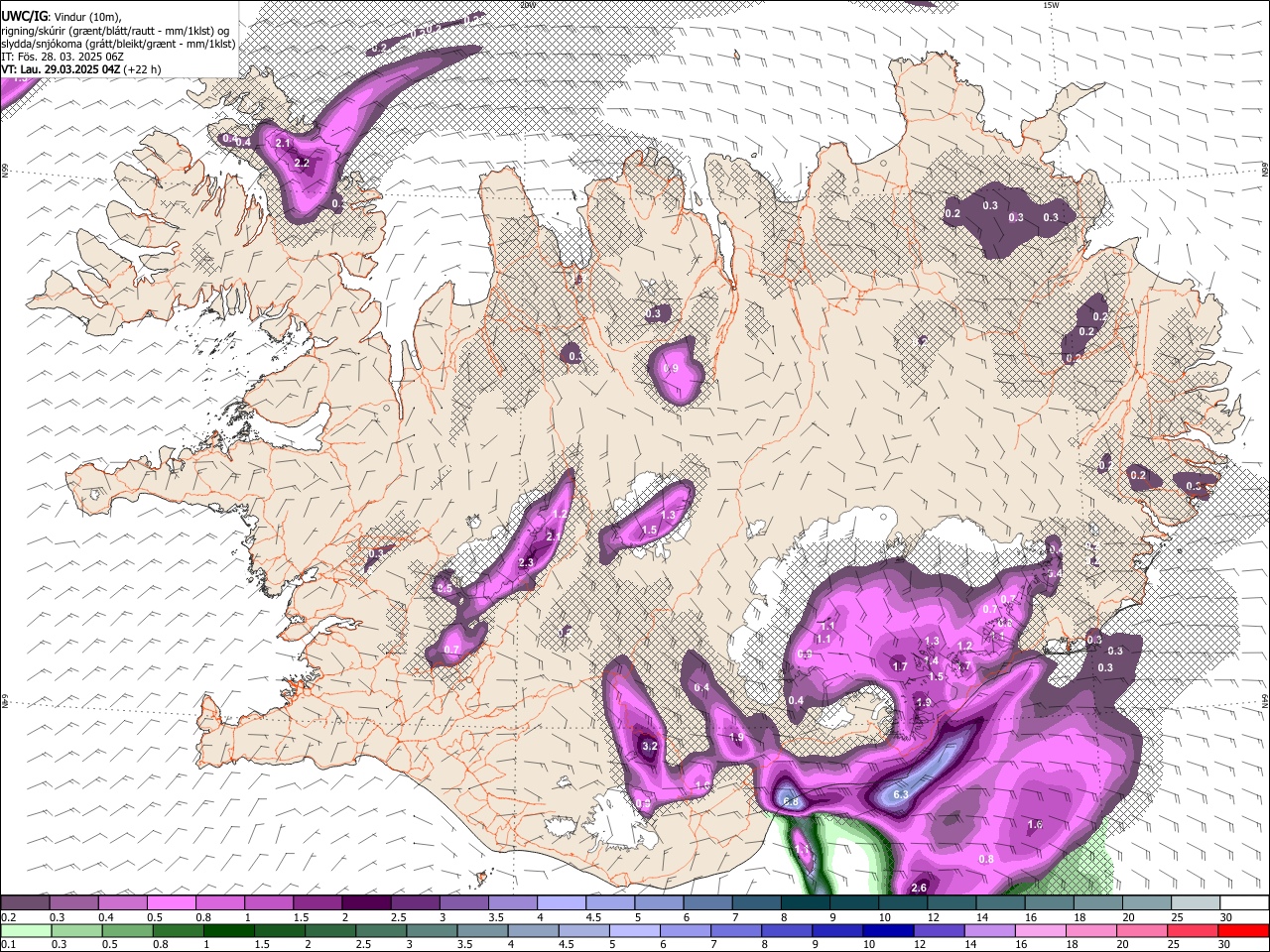The width and height of the screenshot is (1270, 952).
Task: Click the white swatch ending the snow scale
Action: (x=1243, y=903)
